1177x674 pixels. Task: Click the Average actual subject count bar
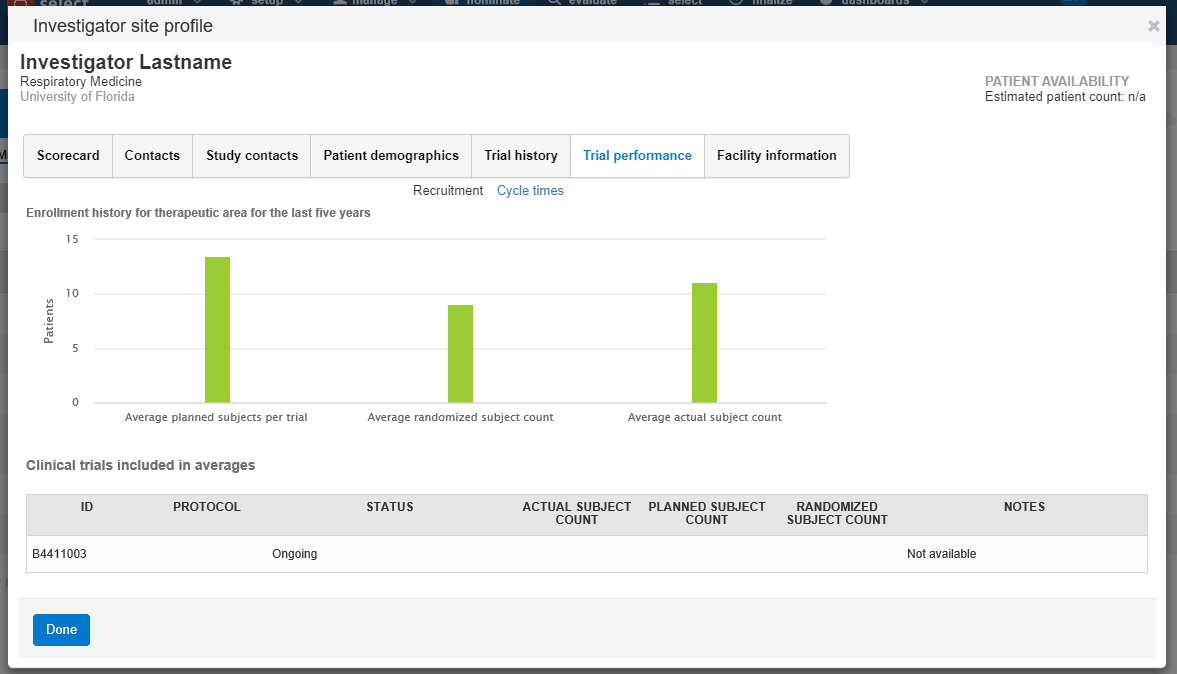coord(704,343)
